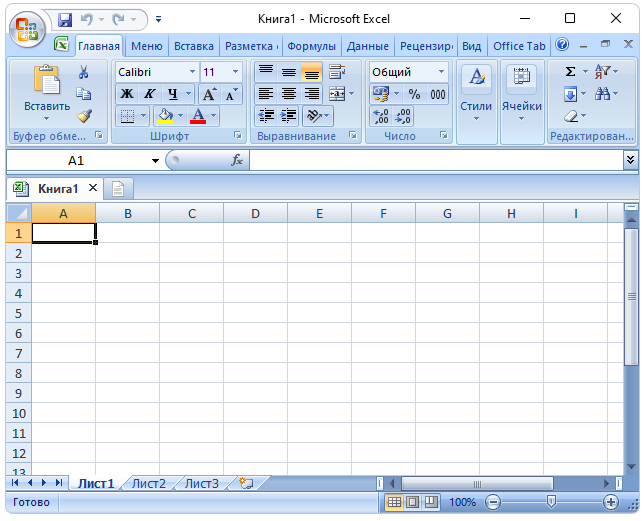Viewport: 644px width, 521px height.
Task: Toggle center horizontal alignment
Action: pos(289,94)
